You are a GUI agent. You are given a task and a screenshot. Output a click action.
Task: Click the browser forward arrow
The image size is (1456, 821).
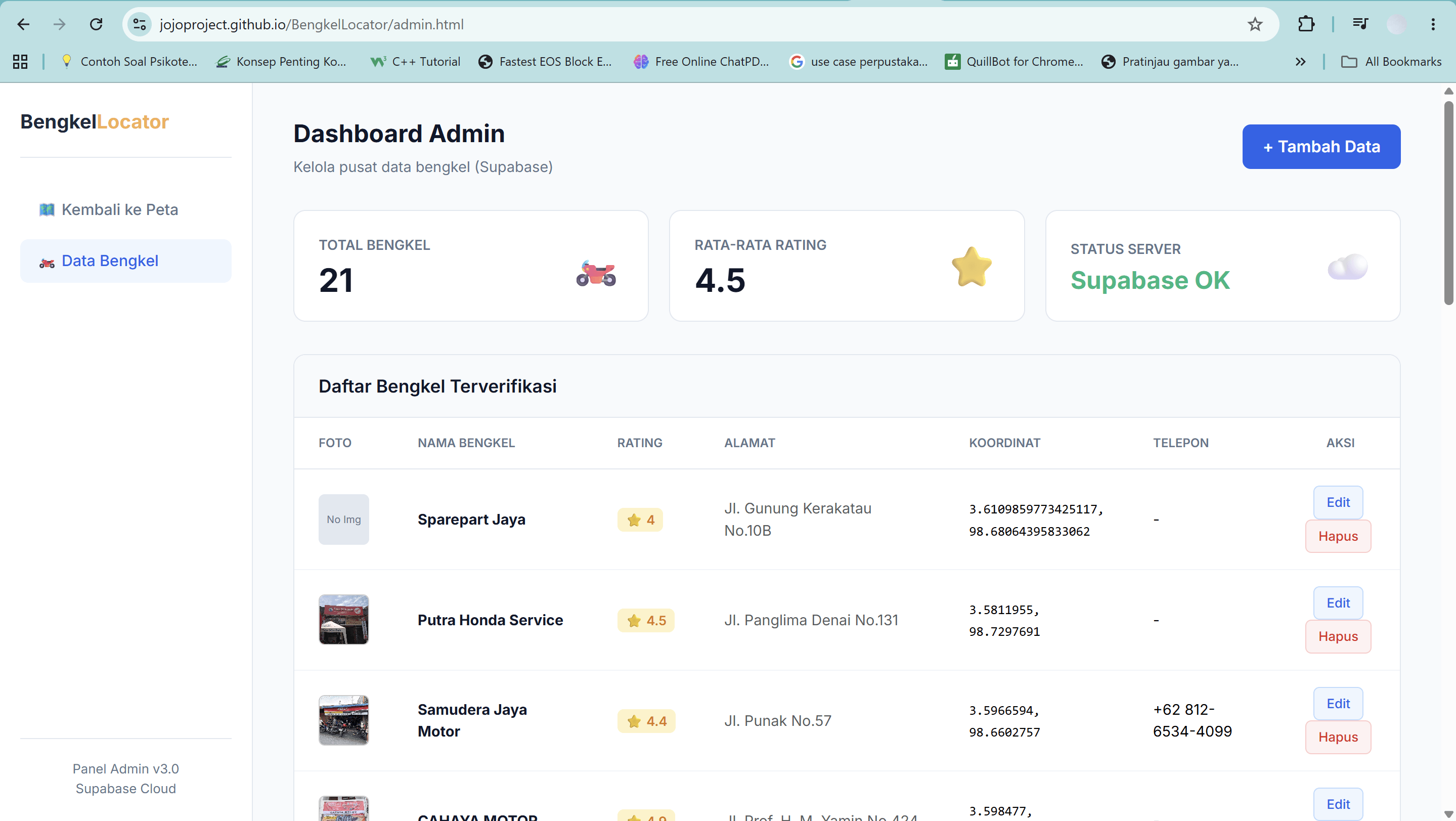coord(59,24)
